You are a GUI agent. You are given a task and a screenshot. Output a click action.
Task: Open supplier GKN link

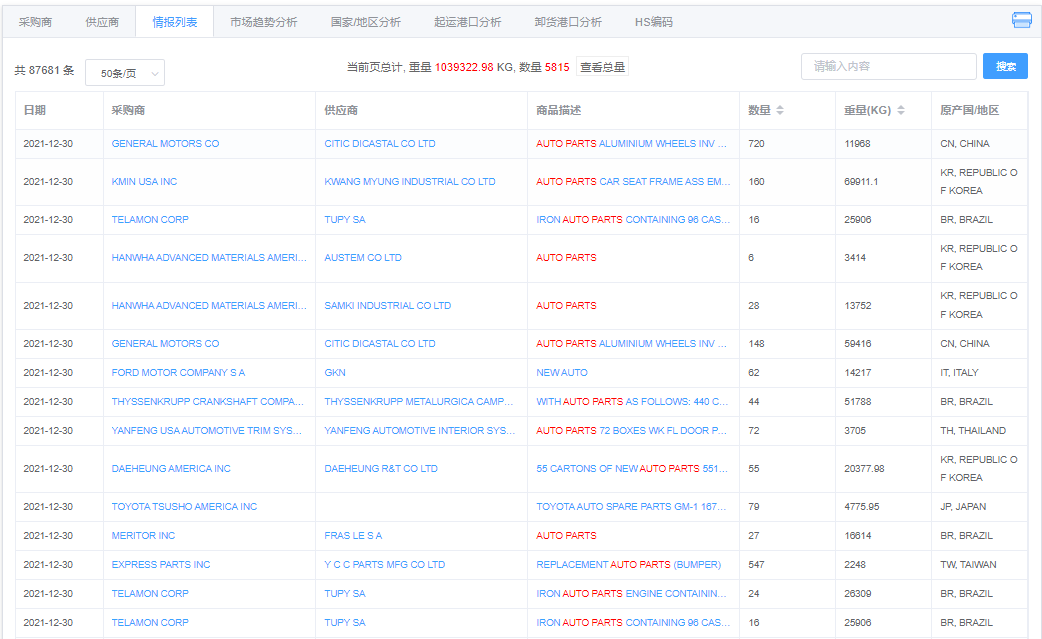(335, 373)
